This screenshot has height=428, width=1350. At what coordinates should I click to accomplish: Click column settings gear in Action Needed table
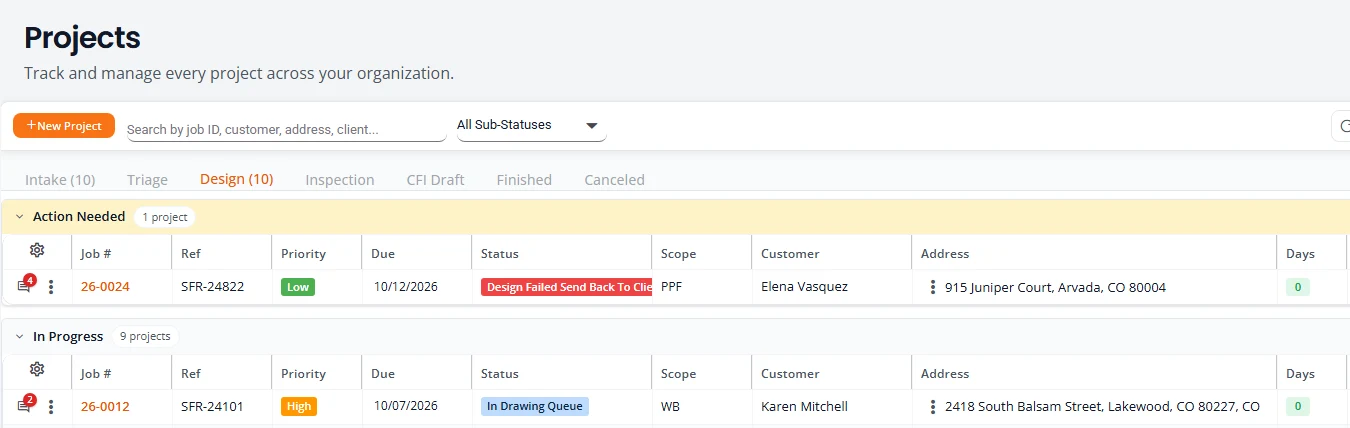(x=37, y=250)
